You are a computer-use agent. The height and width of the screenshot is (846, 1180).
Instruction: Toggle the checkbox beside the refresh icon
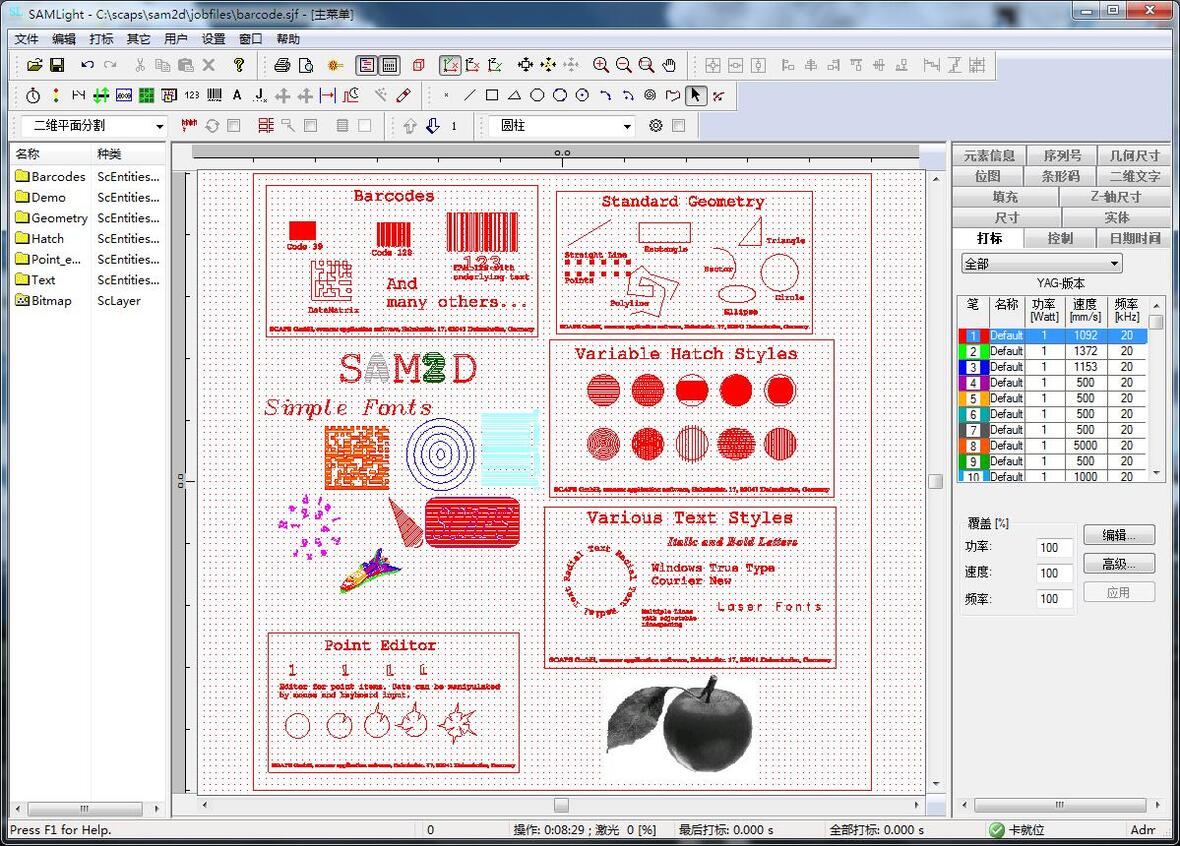pos(234,126)
